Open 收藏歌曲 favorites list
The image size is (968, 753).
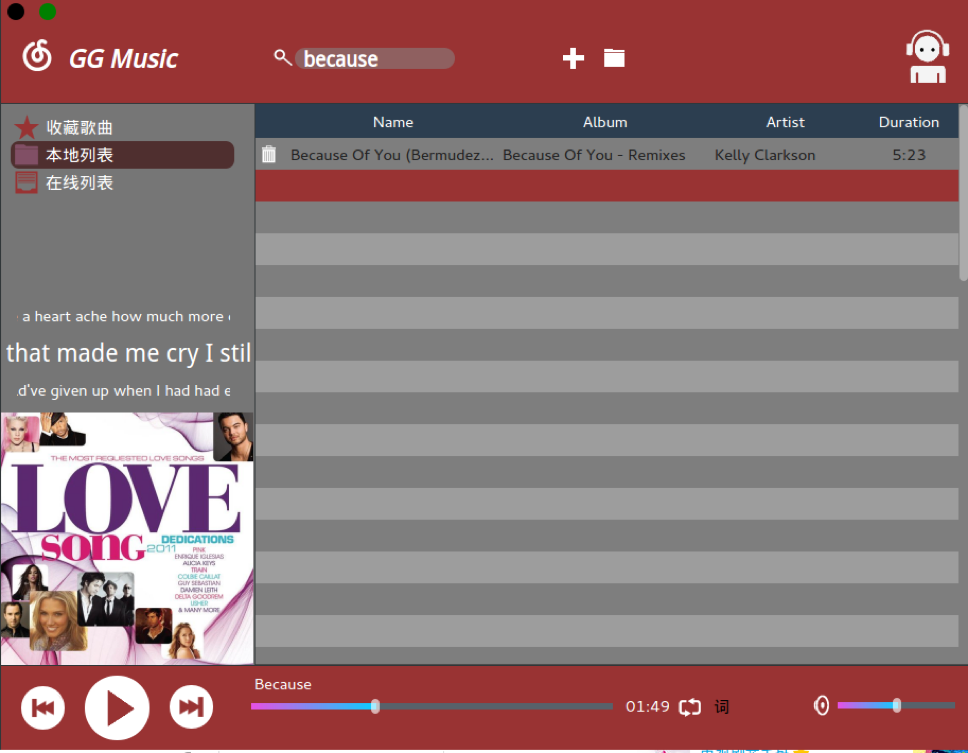point(79,128)
